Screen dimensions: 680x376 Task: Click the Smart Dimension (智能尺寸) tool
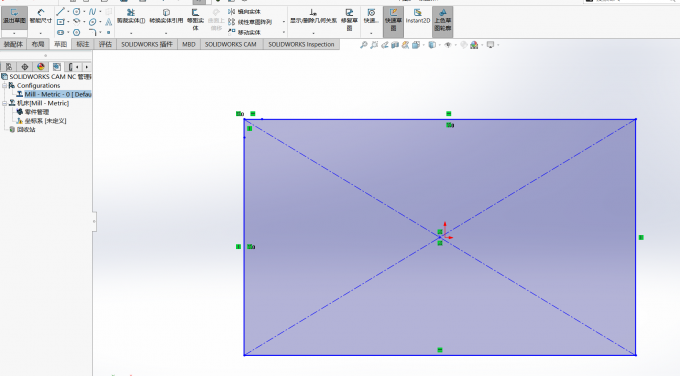[x=40, y=16]
